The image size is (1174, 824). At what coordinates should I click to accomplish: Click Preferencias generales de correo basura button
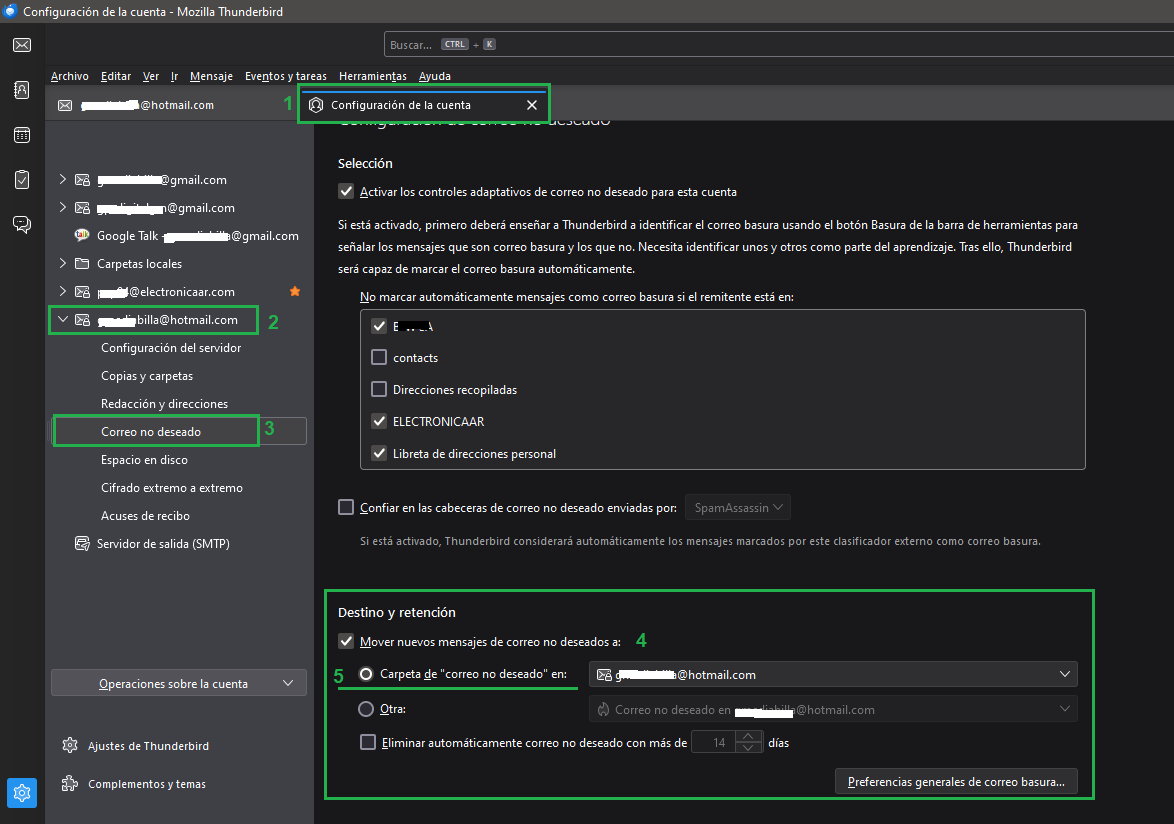coord(956,781)
